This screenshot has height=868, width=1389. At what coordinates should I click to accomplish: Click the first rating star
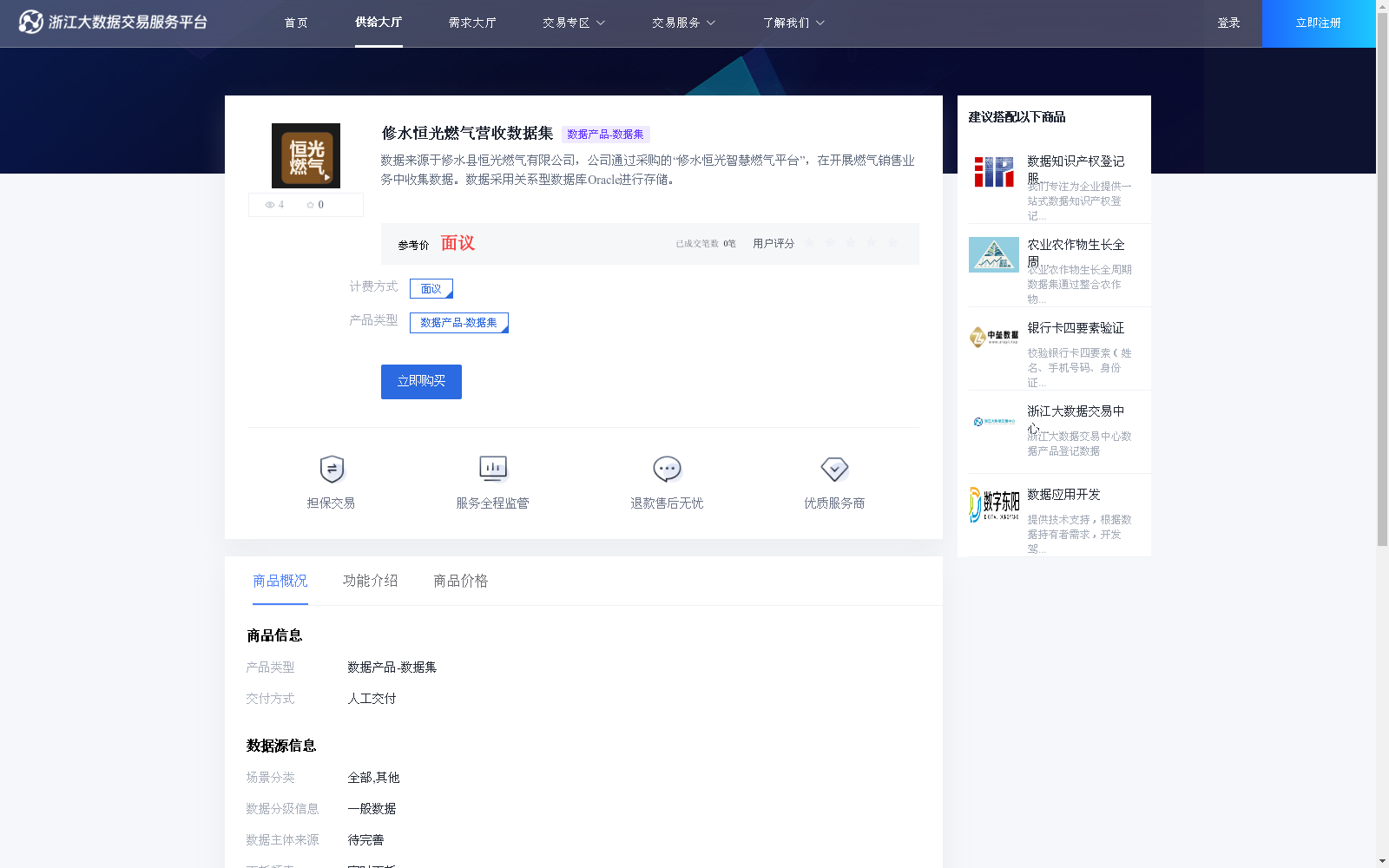[809, 243]
